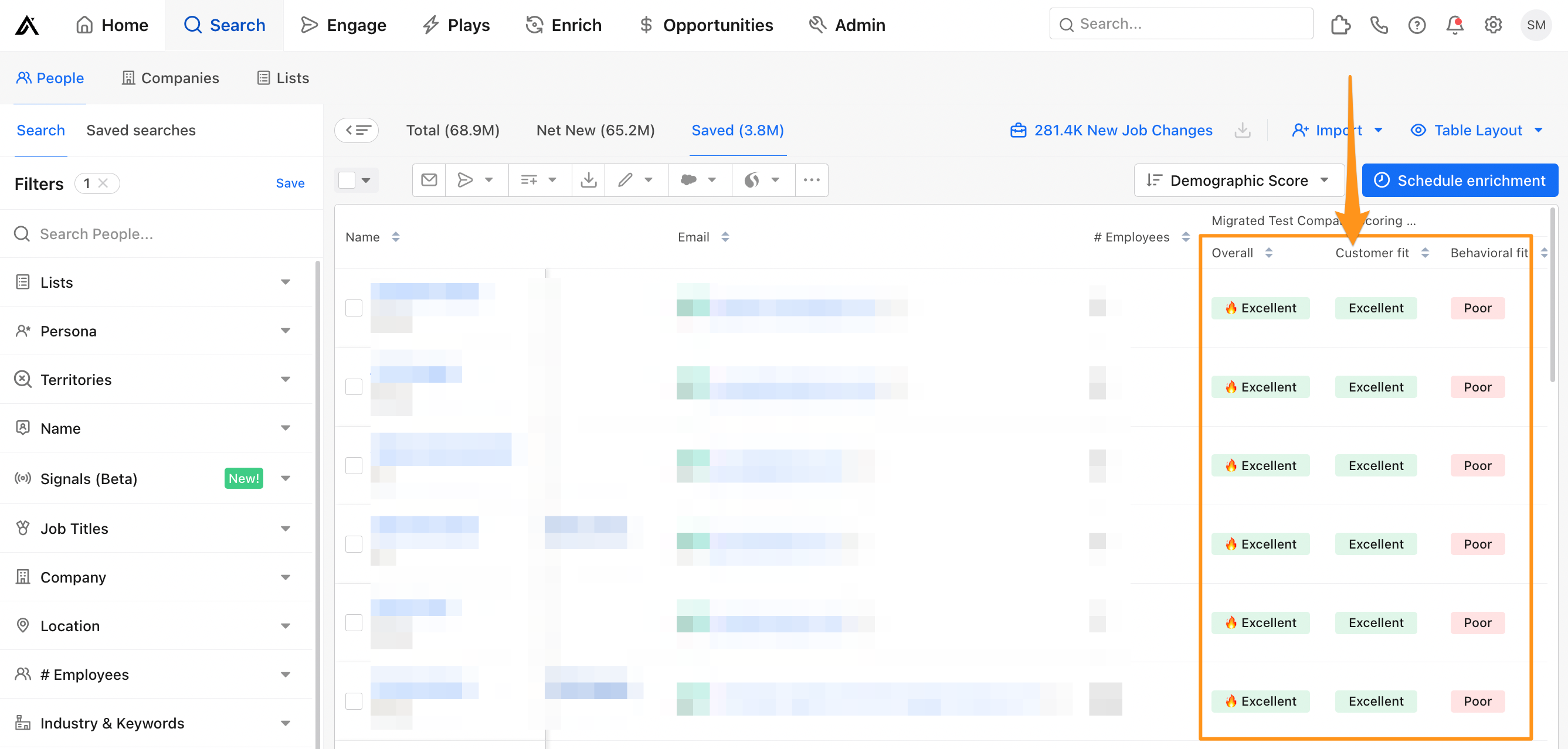Check the last visible row's checkbox
The width and height of the screenshot is (1568, 749).
pyautogui.click(x=353, y=701)
